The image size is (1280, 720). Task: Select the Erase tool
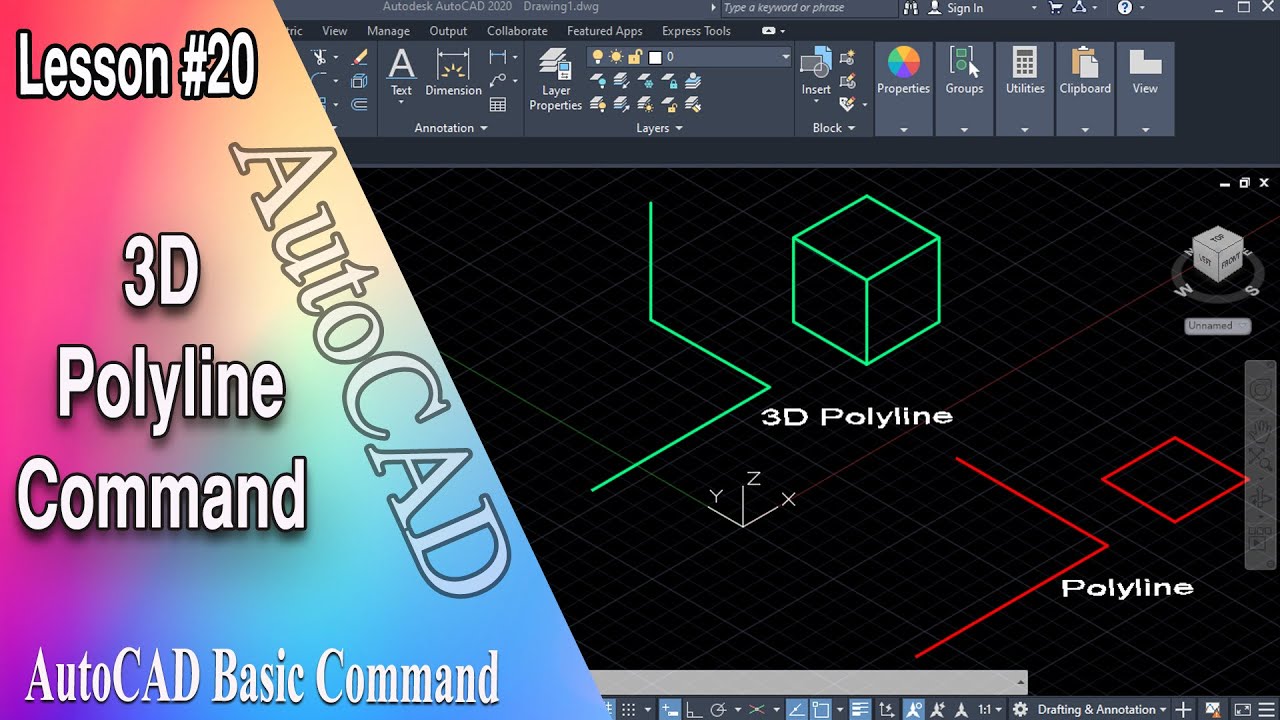pos(360,57)
